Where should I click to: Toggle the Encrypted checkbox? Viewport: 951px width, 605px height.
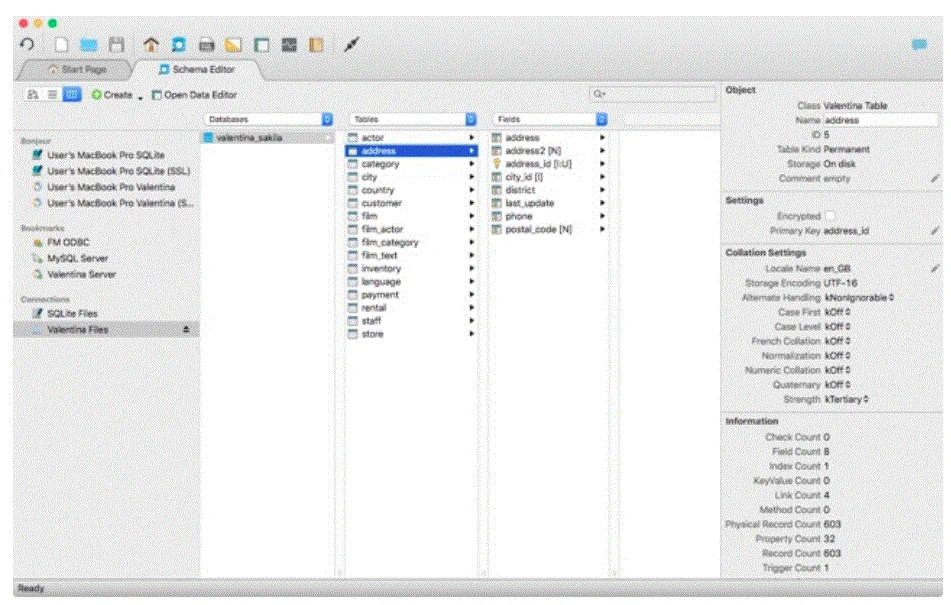(830, 216)
